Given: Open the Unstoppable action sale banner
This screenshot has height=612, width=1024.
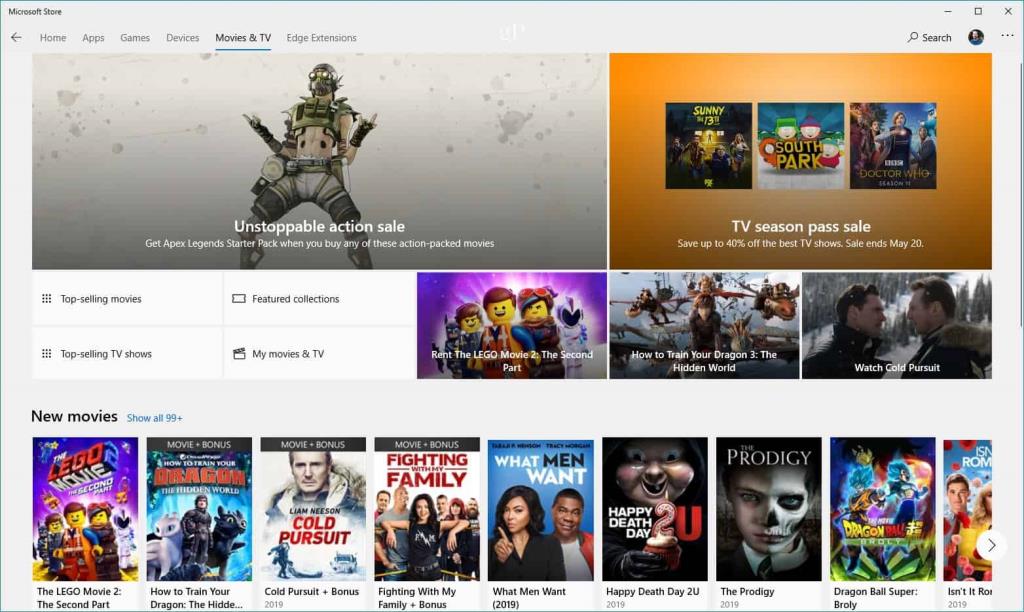Looking at the screenshot, I should click(x=319, y=161).
